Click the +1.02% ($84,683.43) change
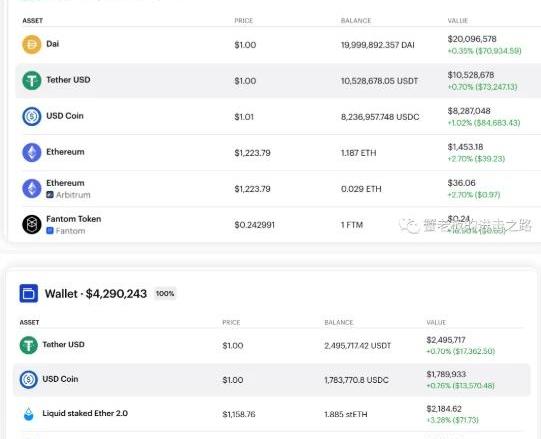Viewport: 541px width, 439px height. point(484,123)
